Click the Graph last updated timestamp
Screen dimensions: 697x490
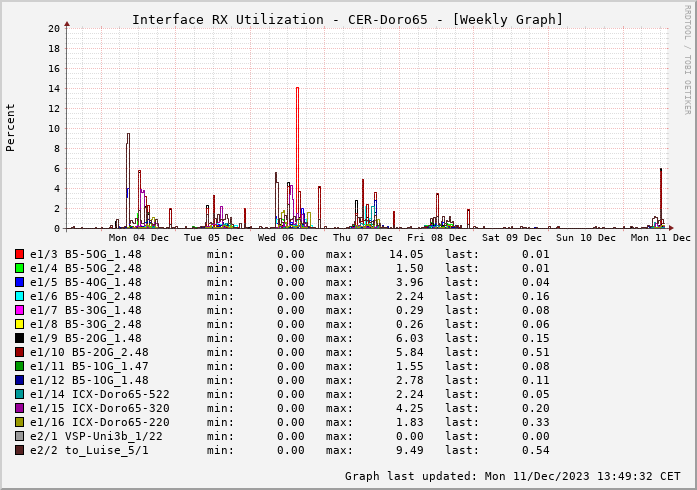coord(512,476)
